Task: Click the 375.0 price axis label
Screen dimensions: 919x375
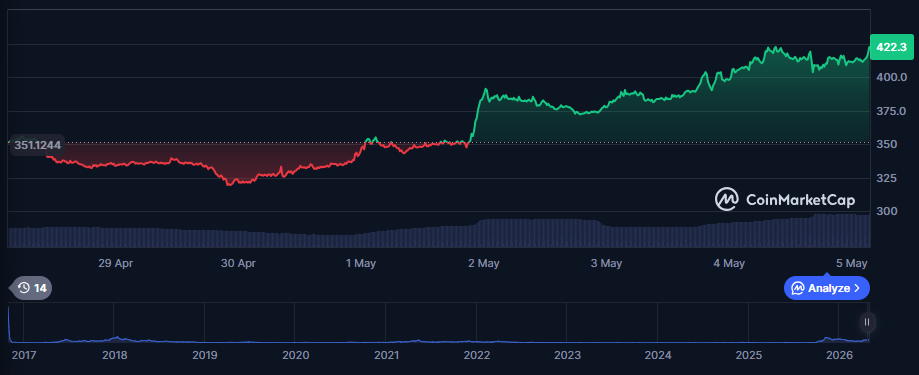Action: coord(890,111)
